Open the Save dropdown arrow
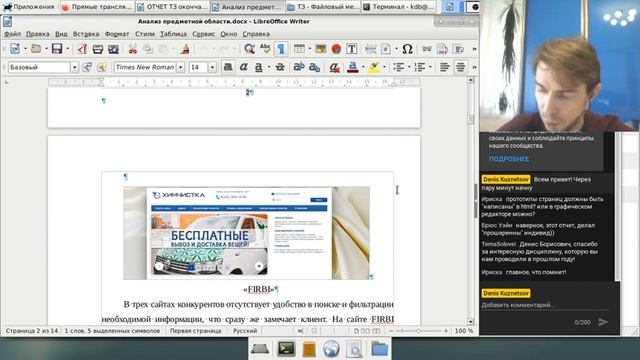Screen dimensions: 640x360 point(67,49)
